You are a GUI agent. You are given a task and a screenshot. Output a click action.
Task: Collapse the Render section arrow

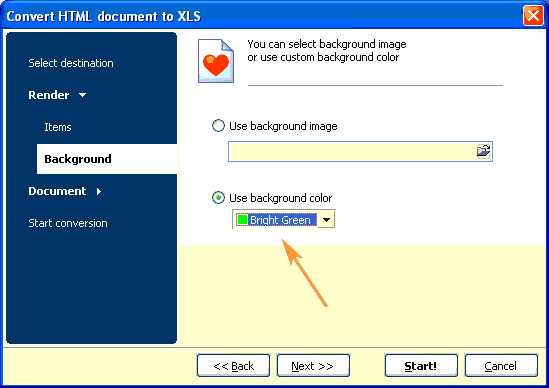[83, 95]
